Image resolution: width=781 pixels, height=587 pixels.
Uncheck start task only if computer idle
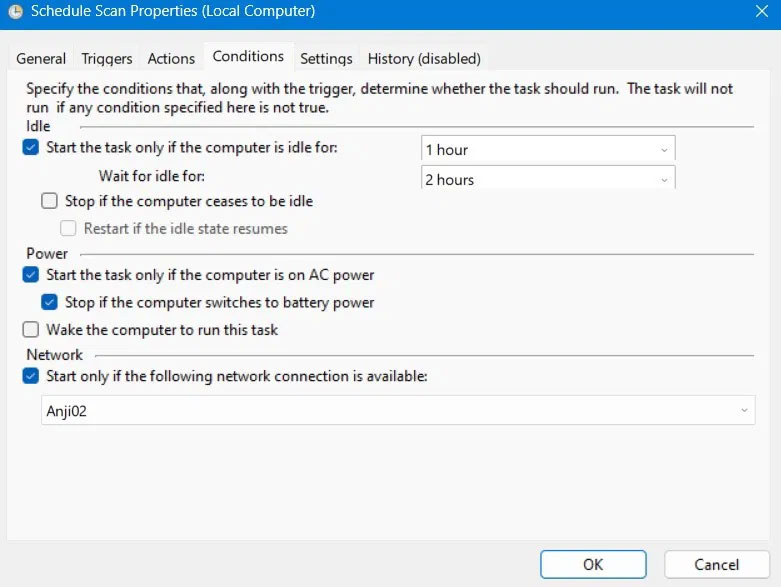31,147
